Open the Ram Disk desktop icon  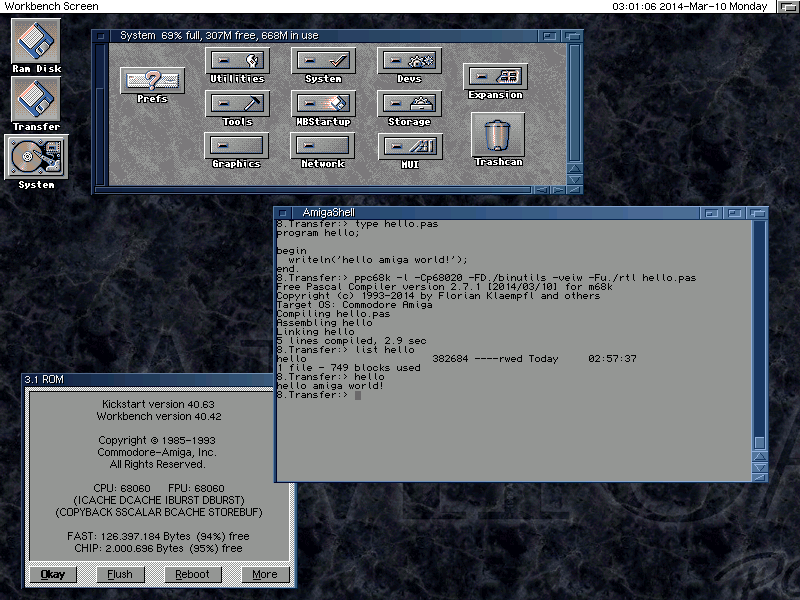point(36,46)
